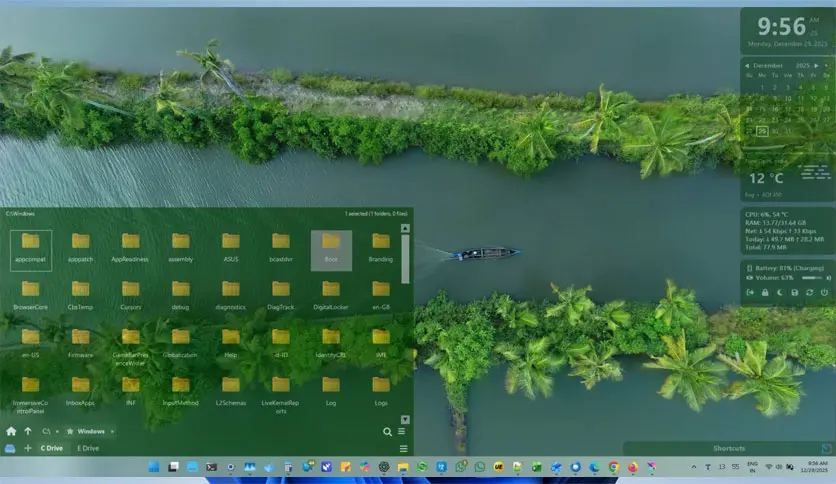The height and width of the screenshot is (484, 836).
Task: Open the Windows Start menu
Action: (154, 467)
